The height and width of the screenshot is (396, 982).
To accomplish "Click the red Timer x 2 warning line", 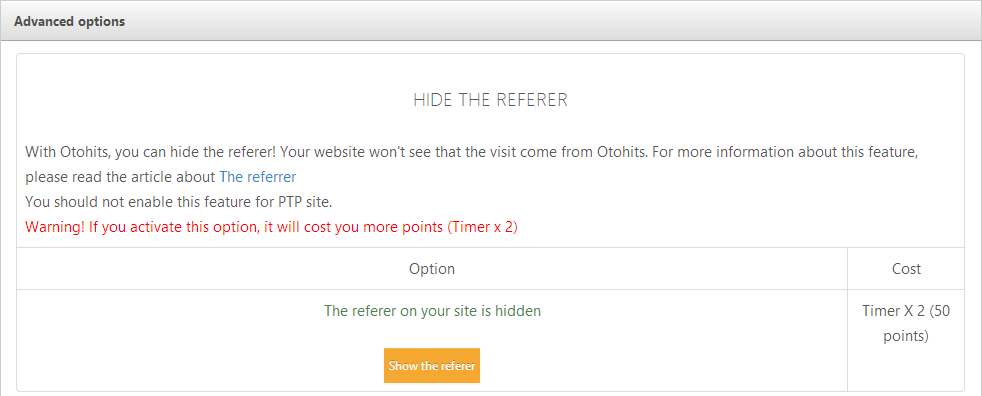I will pyautogui.click(x=271, y=227).
